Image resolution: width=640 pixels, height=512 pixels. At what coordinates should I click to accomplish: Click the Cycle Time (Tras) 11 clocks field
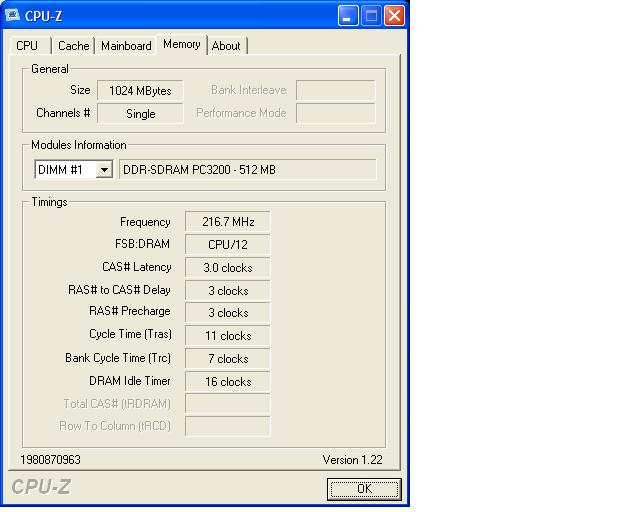coord(227,336)
